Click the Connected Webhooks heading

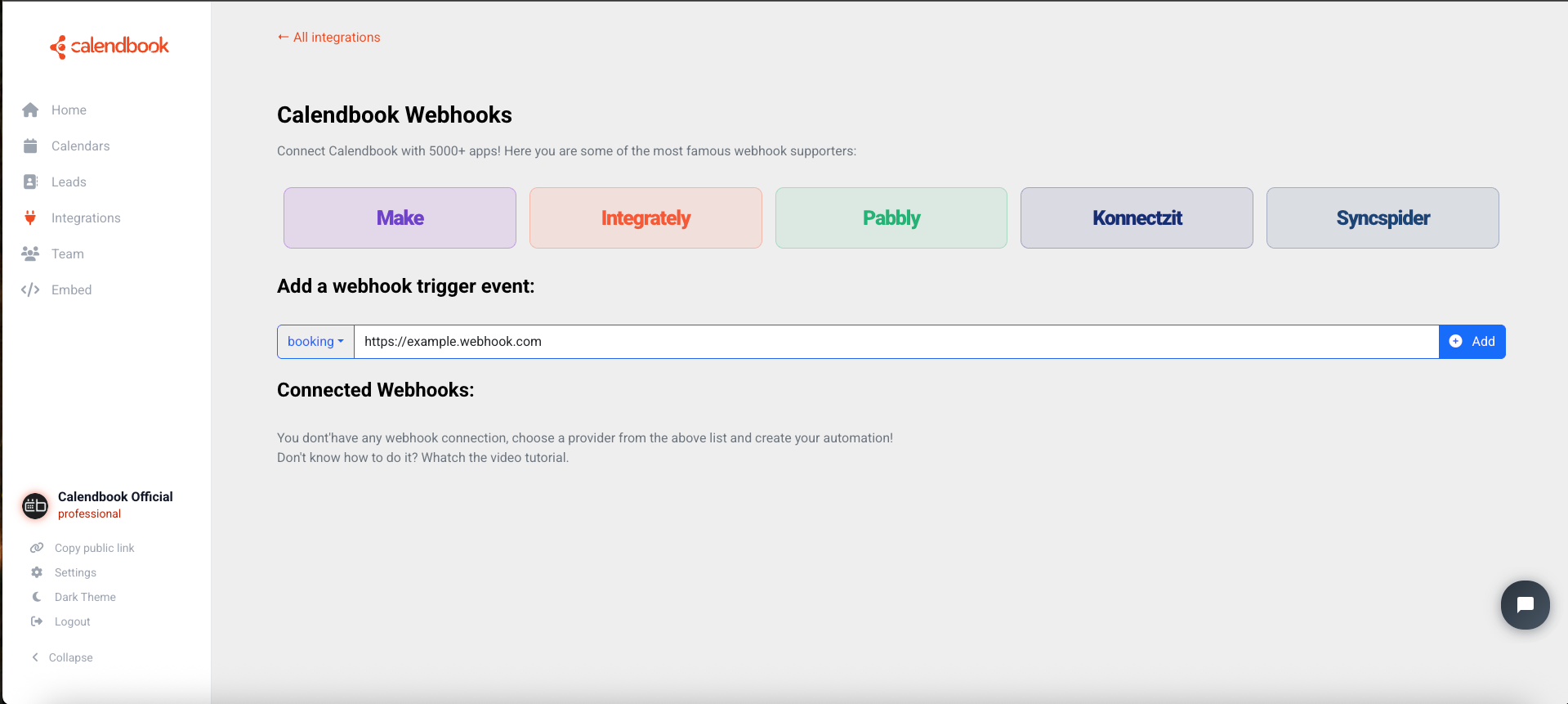[x=376, y=390]
